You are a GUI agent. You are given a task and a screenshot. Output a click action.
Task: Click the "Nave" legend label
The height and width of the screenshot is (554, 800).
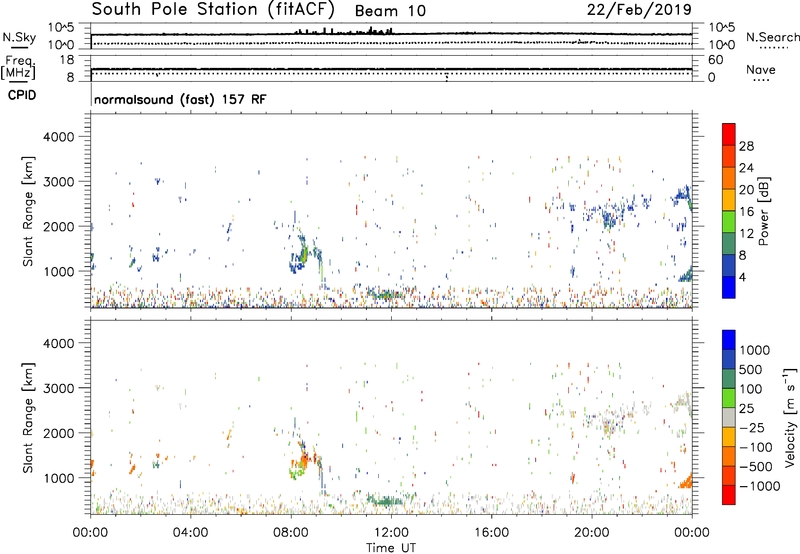pyautogui.click(x=760, y=70)
